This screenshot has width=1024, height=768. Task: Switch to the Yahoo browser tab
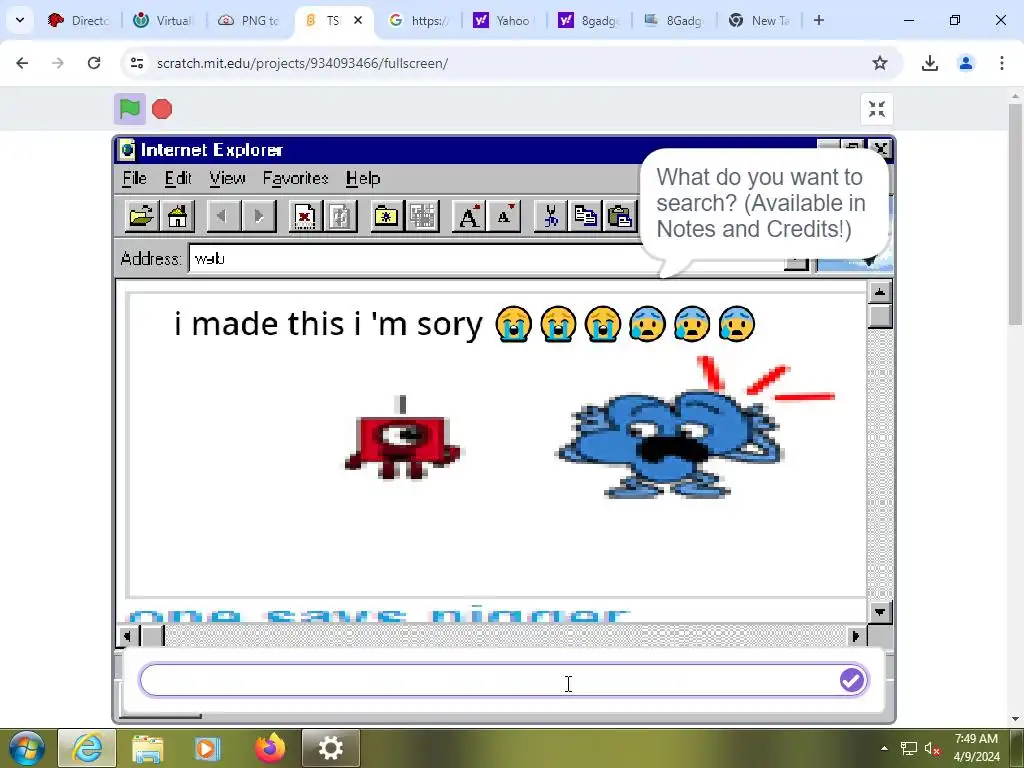point(503,20)
